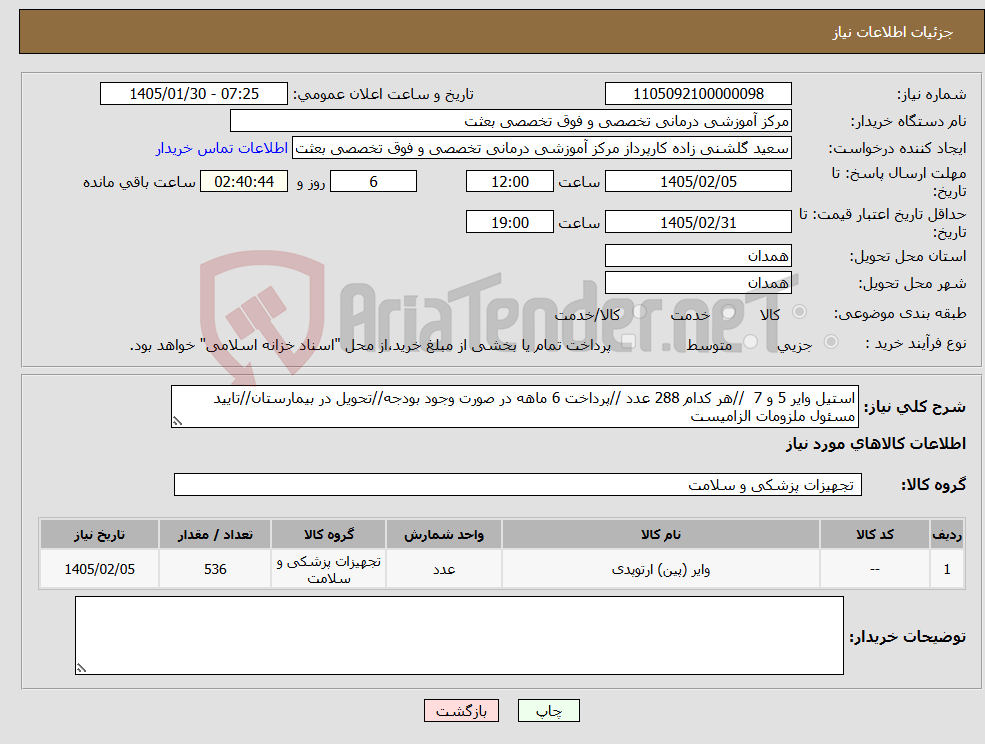Click the بازگشت (Back) button

point(461,711)
